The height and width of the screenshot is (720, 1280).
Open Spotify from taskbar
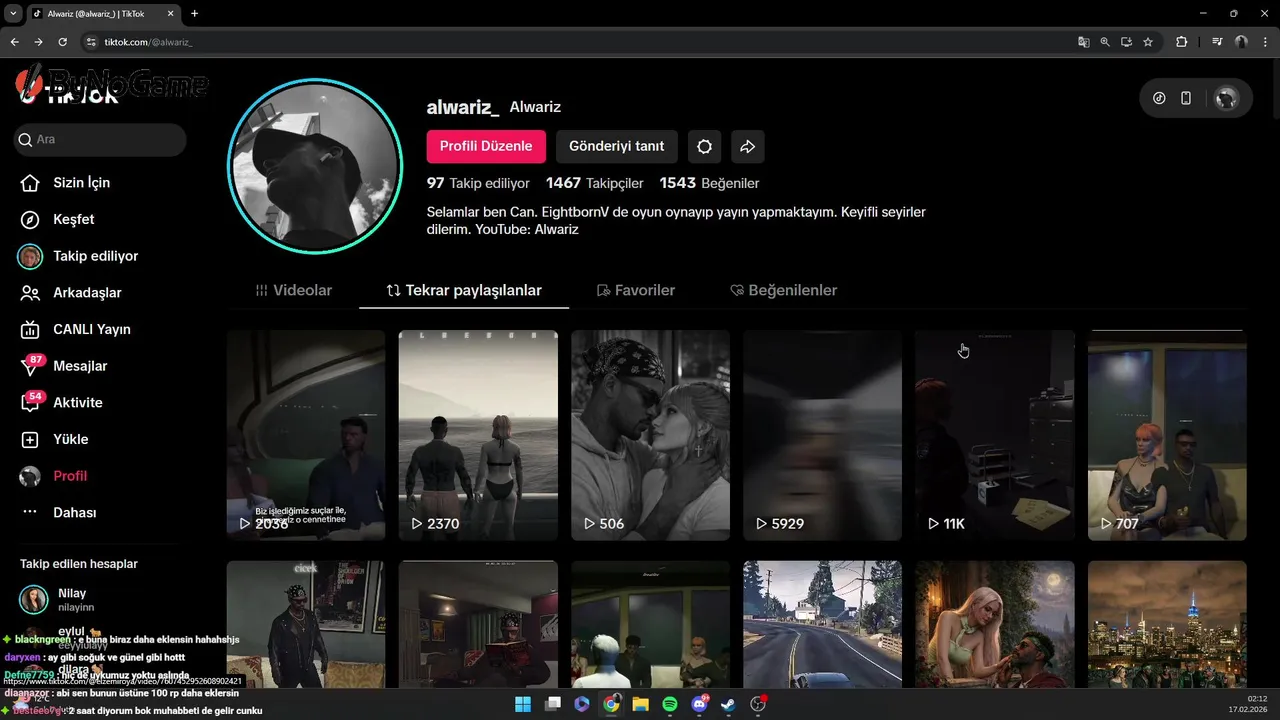point(670,704)
